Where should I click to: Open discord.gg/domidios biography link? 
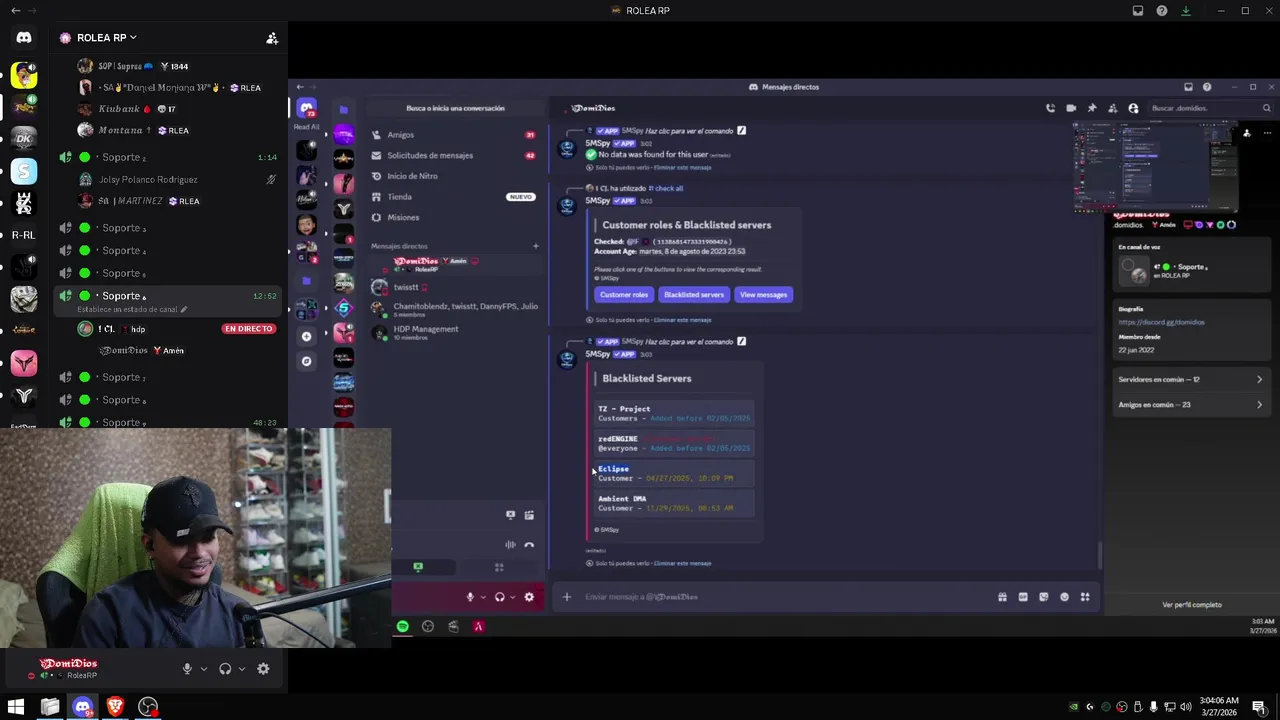click(1161, 322)
